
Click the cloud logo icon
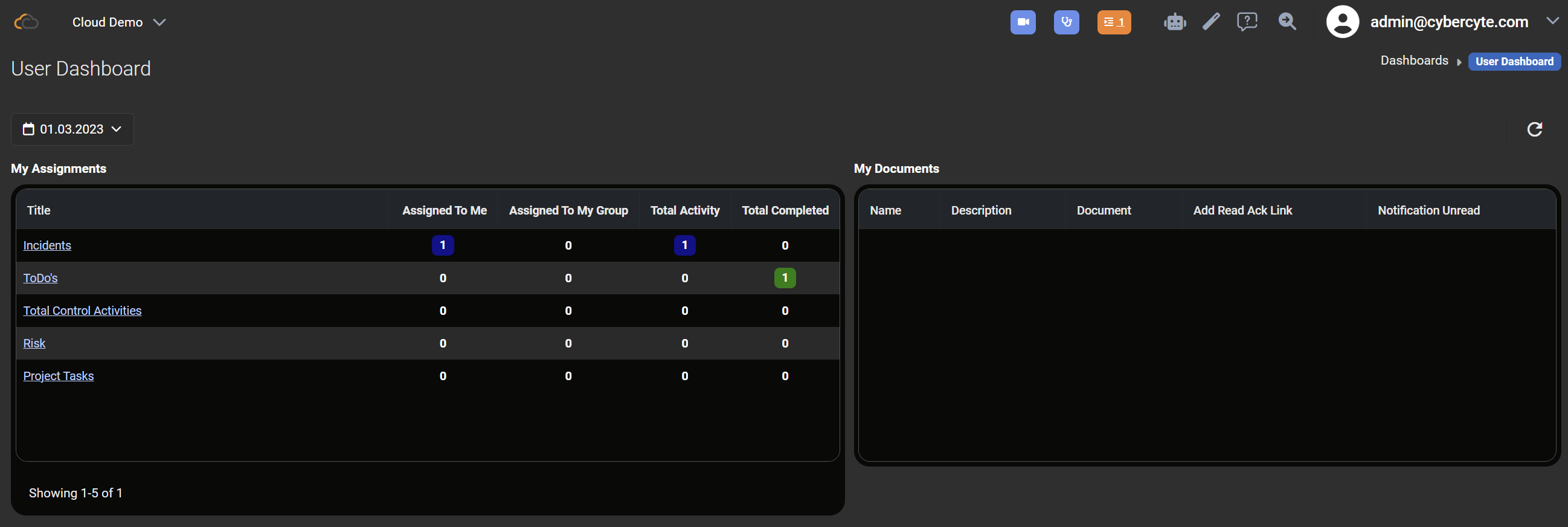pyautogui.click(x=26, y=22)
